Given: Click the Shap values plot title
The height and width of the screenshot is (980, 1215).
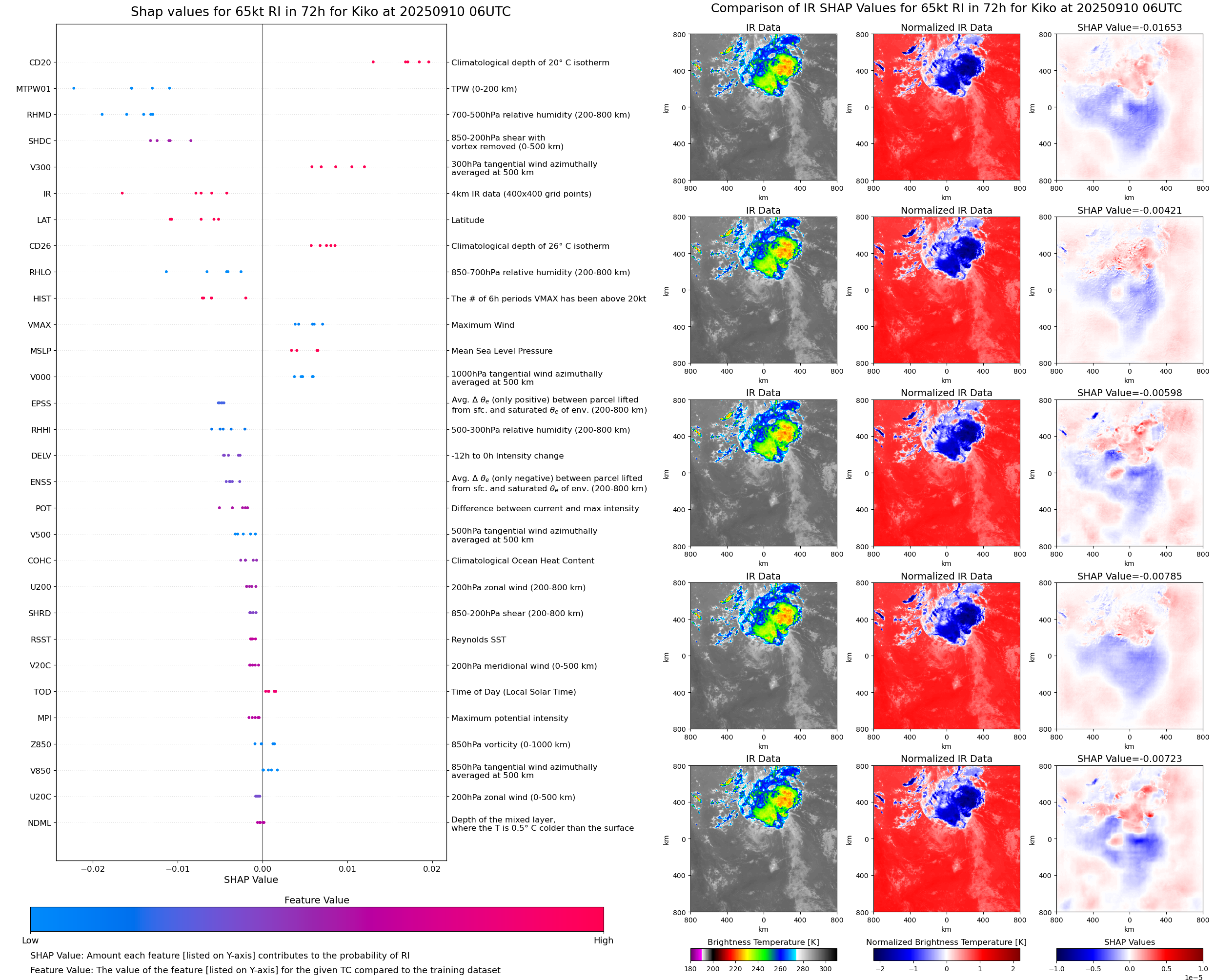Looking at the screenshot, I should pos(320,12).
